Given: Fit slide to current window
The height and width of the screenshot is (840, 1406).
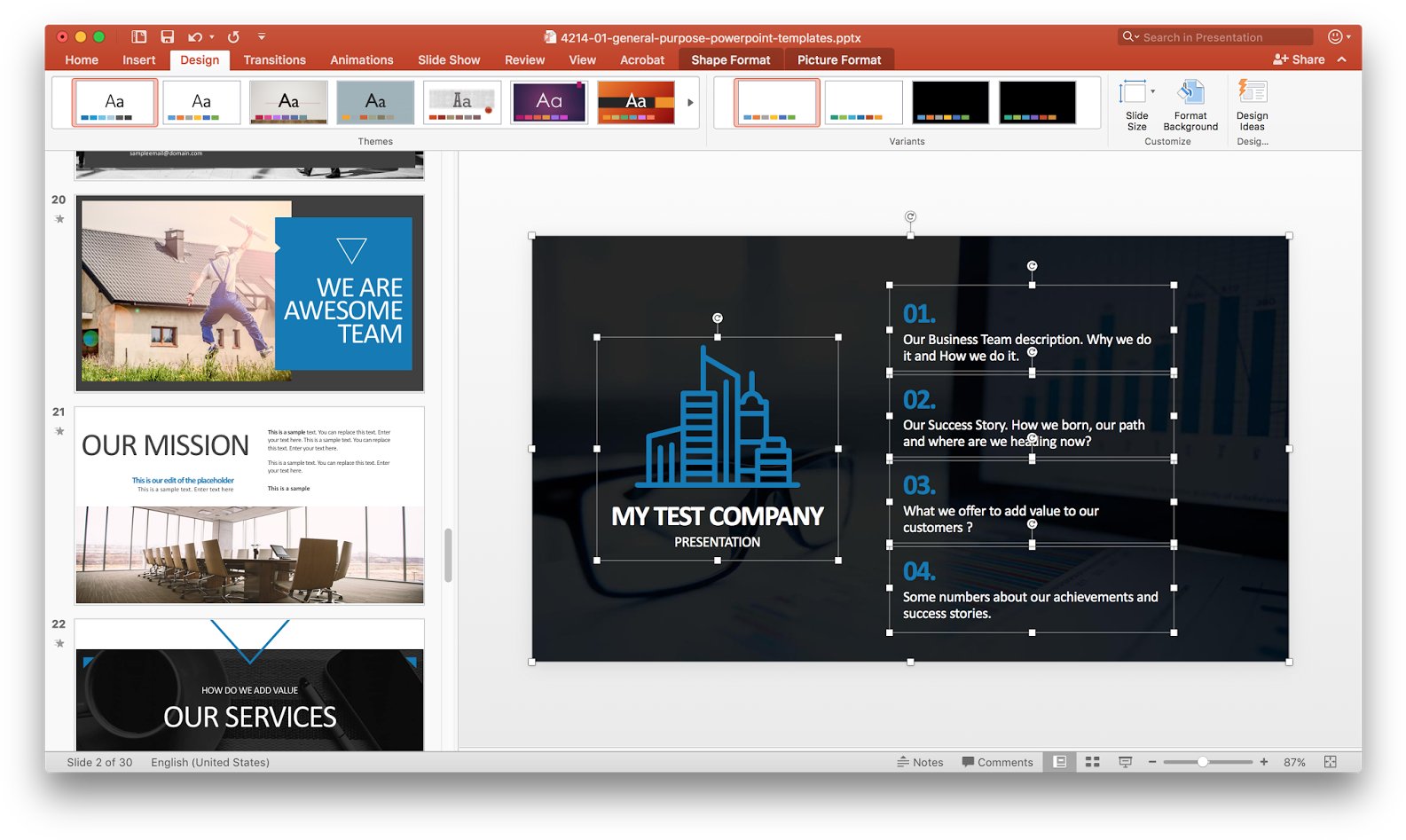Looking at the screenshot, I should [x=1330, y=762].
